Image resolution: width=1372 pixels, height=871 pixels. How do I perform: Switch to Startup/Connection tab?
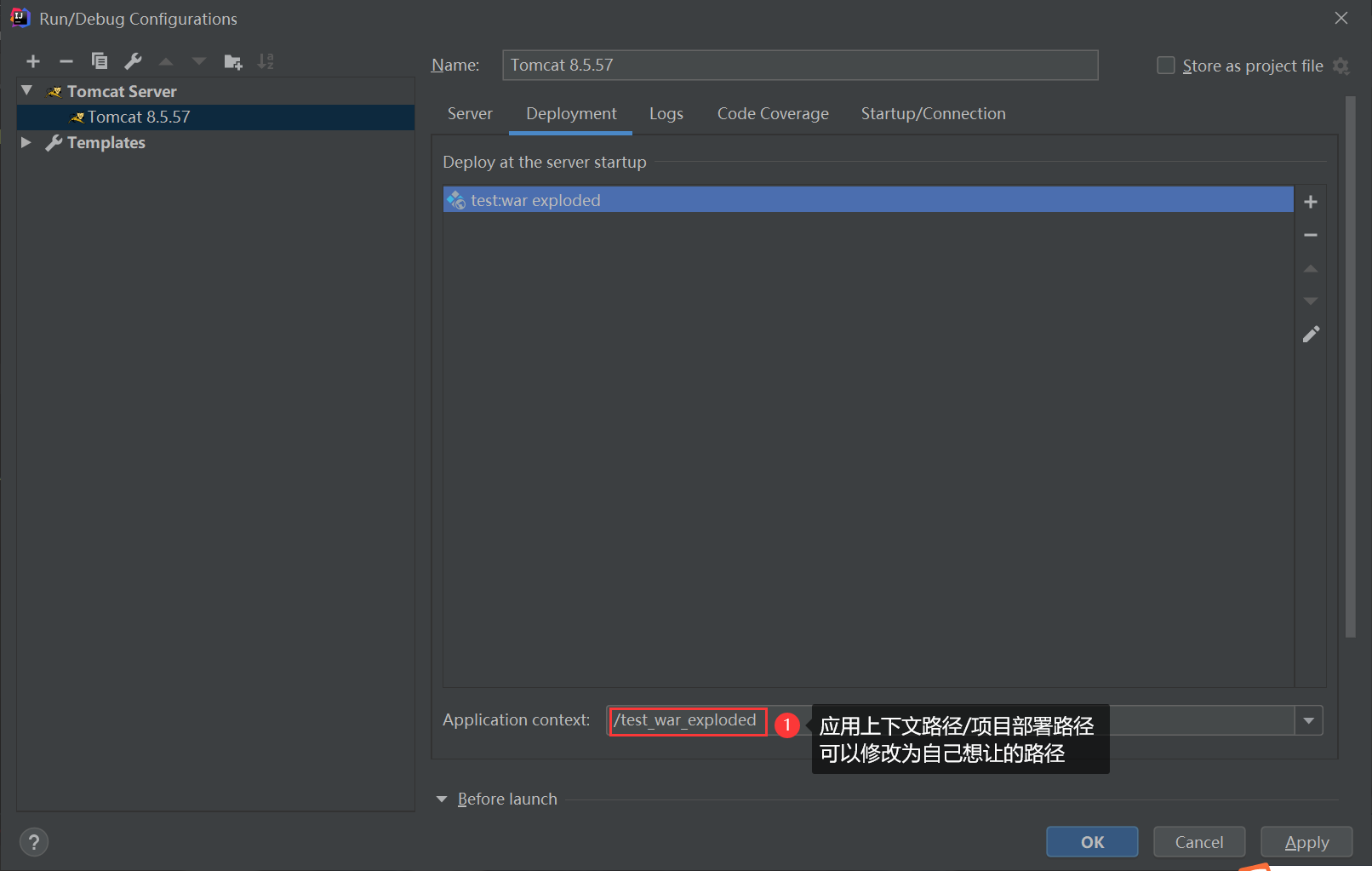(933, 113)
